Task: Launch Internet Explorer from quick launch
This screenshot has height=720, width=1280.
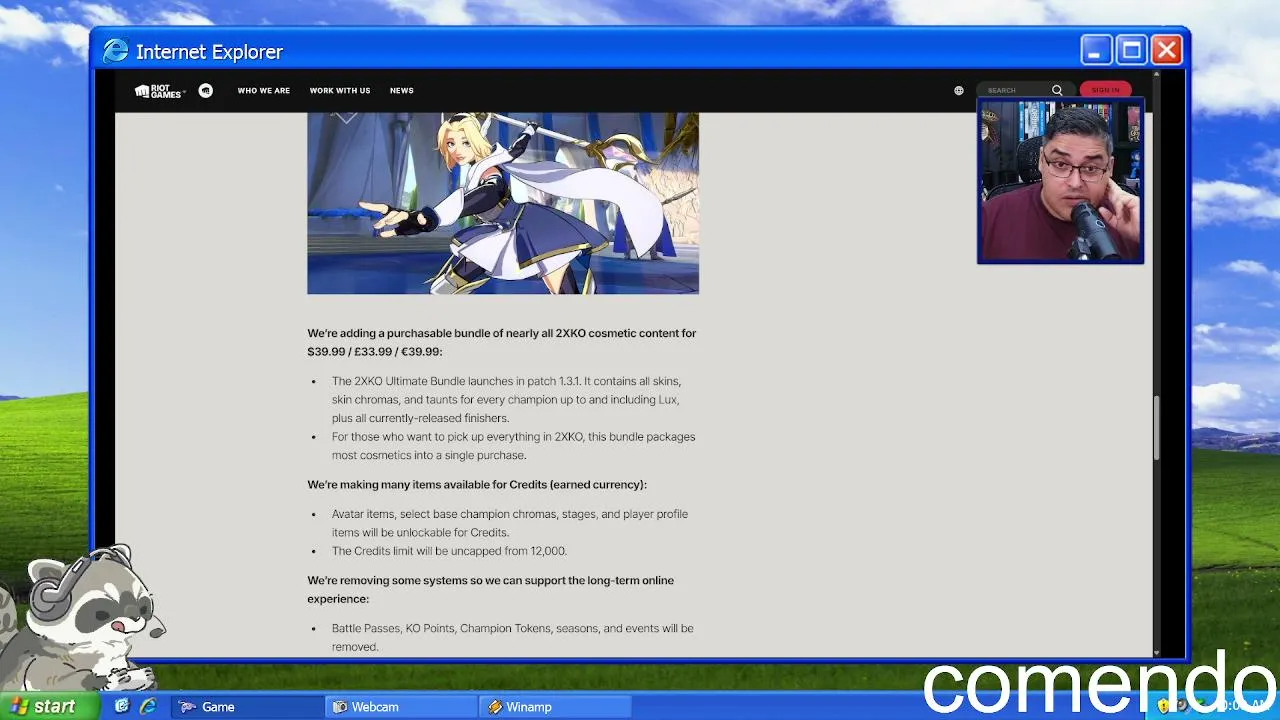Action: [148, 706]
